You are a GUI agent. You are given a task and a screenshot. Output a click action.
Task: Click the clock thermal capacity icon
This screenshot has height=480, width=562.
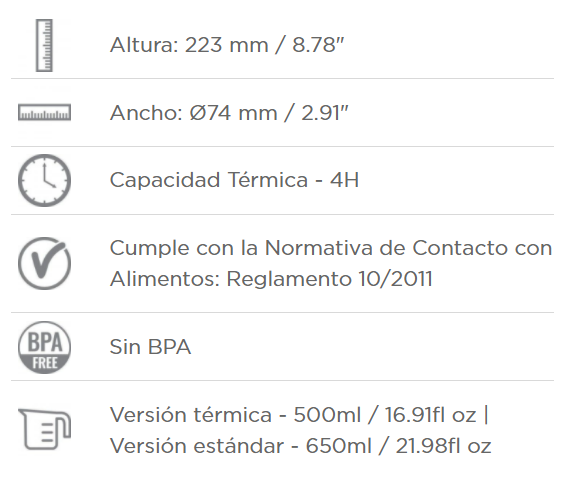click(x=44, y=180)
